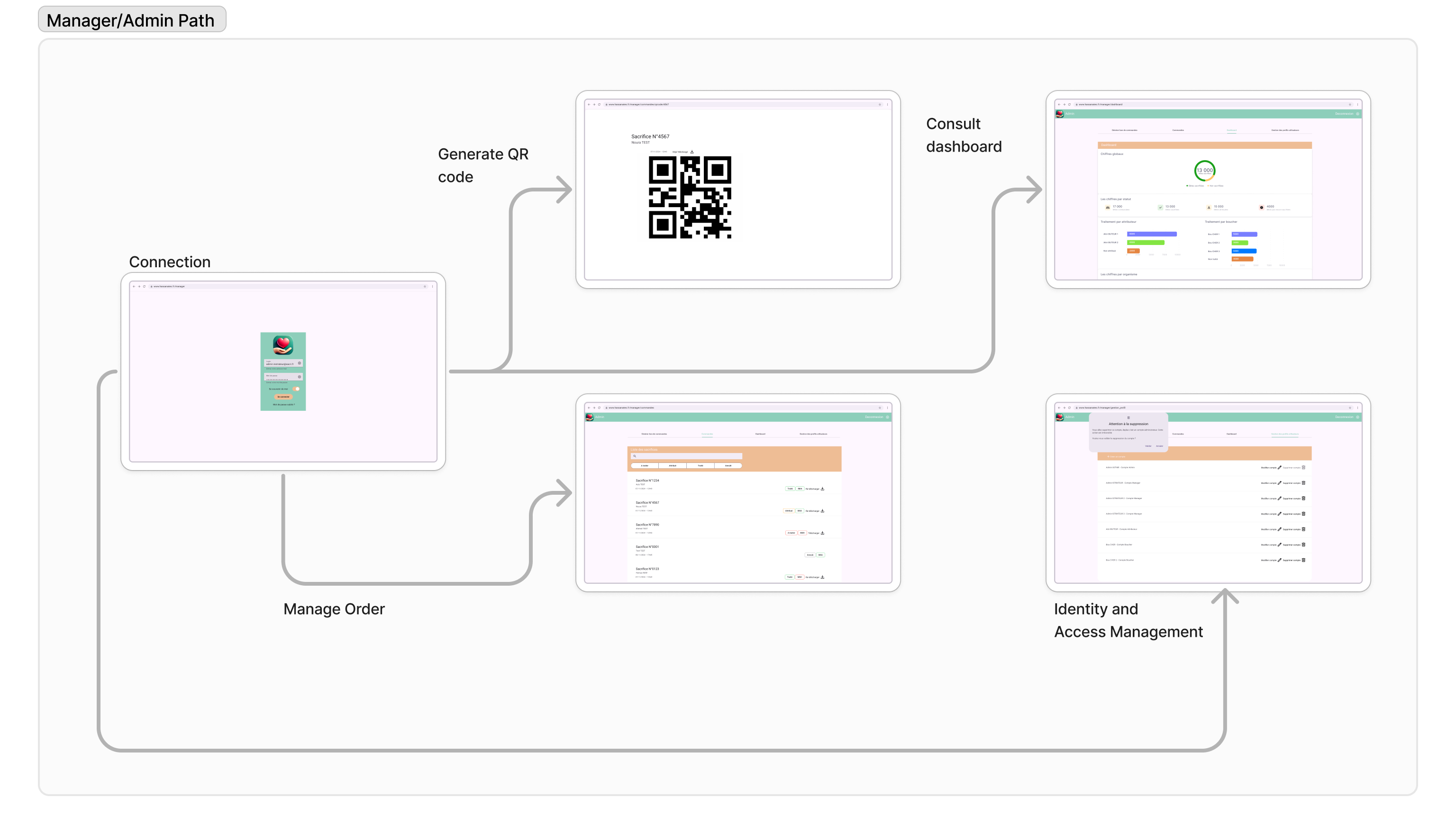Select 'A traiter' filter in sacrifices list
The height and width of the screenshot is (834, 1456).
(x=645, y=466)
